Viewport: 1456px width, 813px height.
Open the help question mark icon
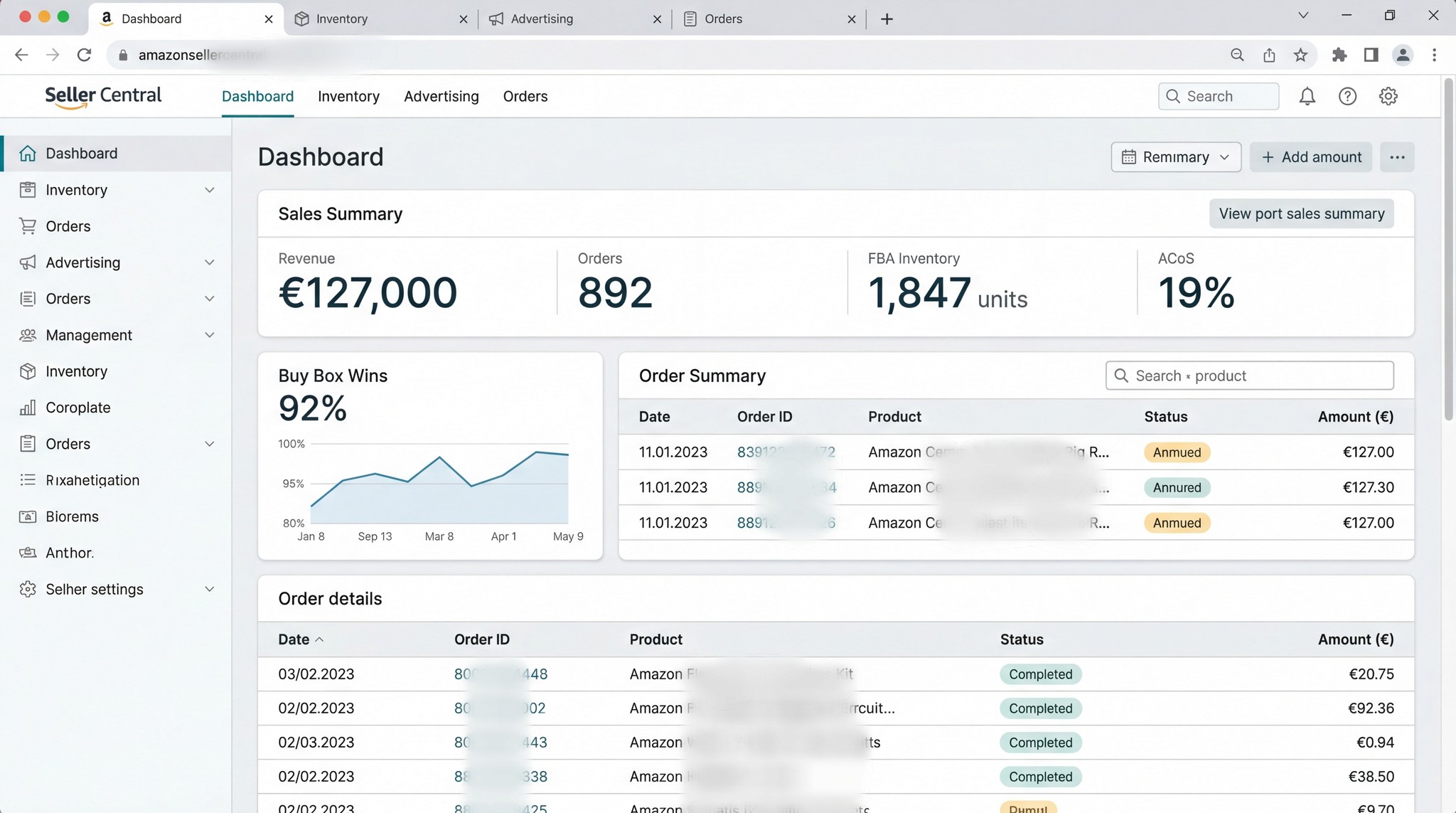click(x=1347, y=96)
